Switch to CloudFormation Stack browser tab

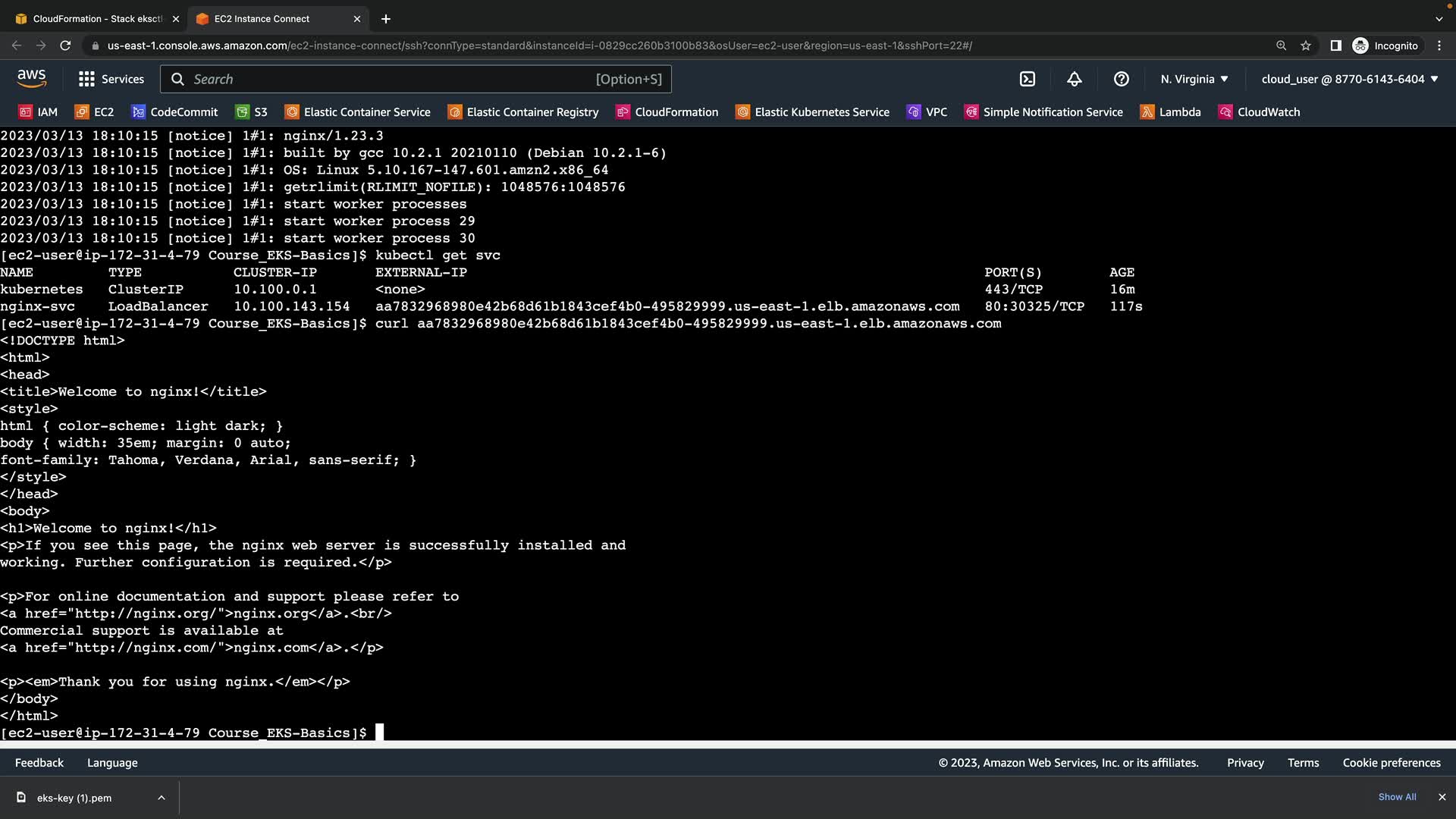pyautogui.click(x=97, y=18)
